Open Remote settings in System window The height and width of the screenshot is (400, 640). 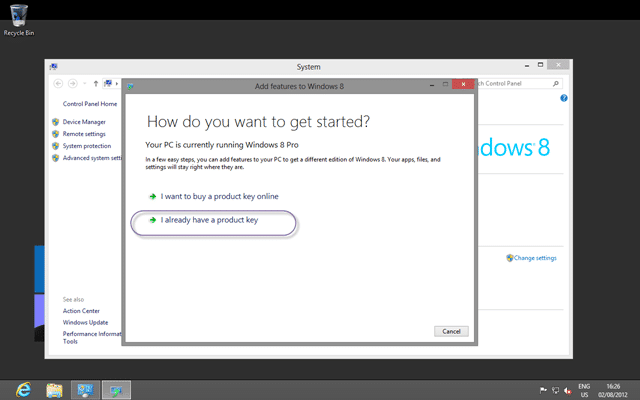pyautogui.click(x=84, y=134)
